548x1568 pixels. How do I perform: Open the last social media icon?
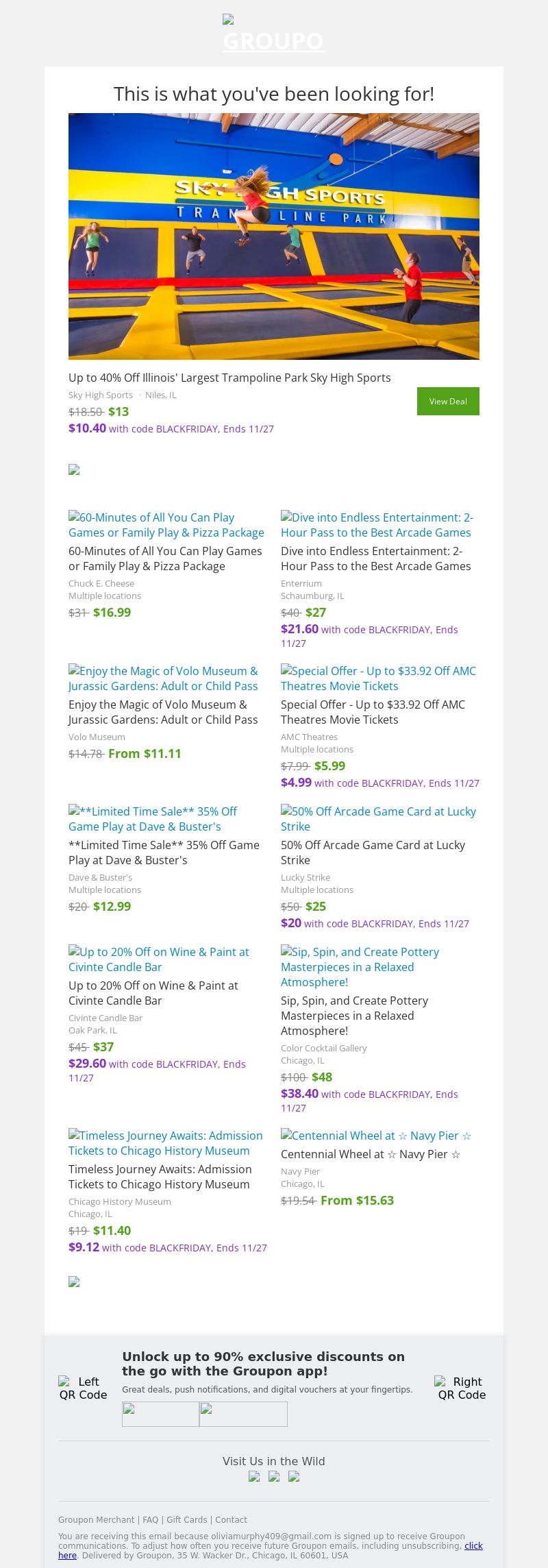(294, 1477)
